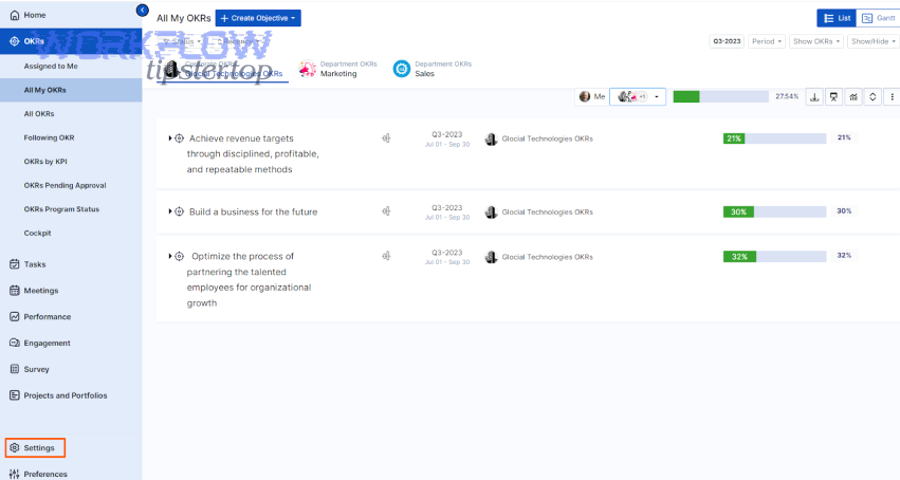Open the Cockpit page
900x480 pixels.
pyautogui.click(x=37, y=233)
